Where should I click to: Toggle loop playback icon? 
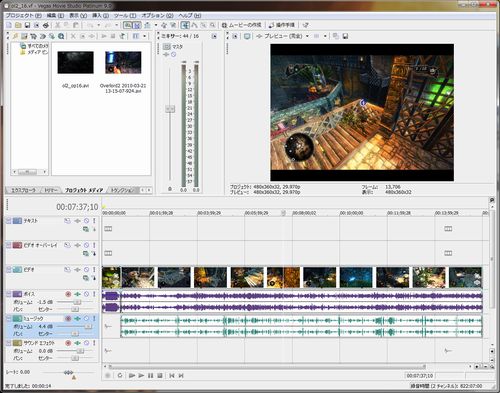120,376
